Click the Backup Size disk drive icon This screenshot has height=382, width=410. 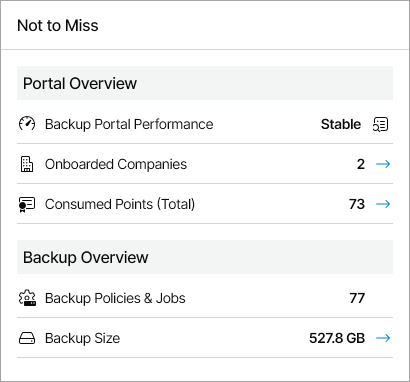coord(27,338)
